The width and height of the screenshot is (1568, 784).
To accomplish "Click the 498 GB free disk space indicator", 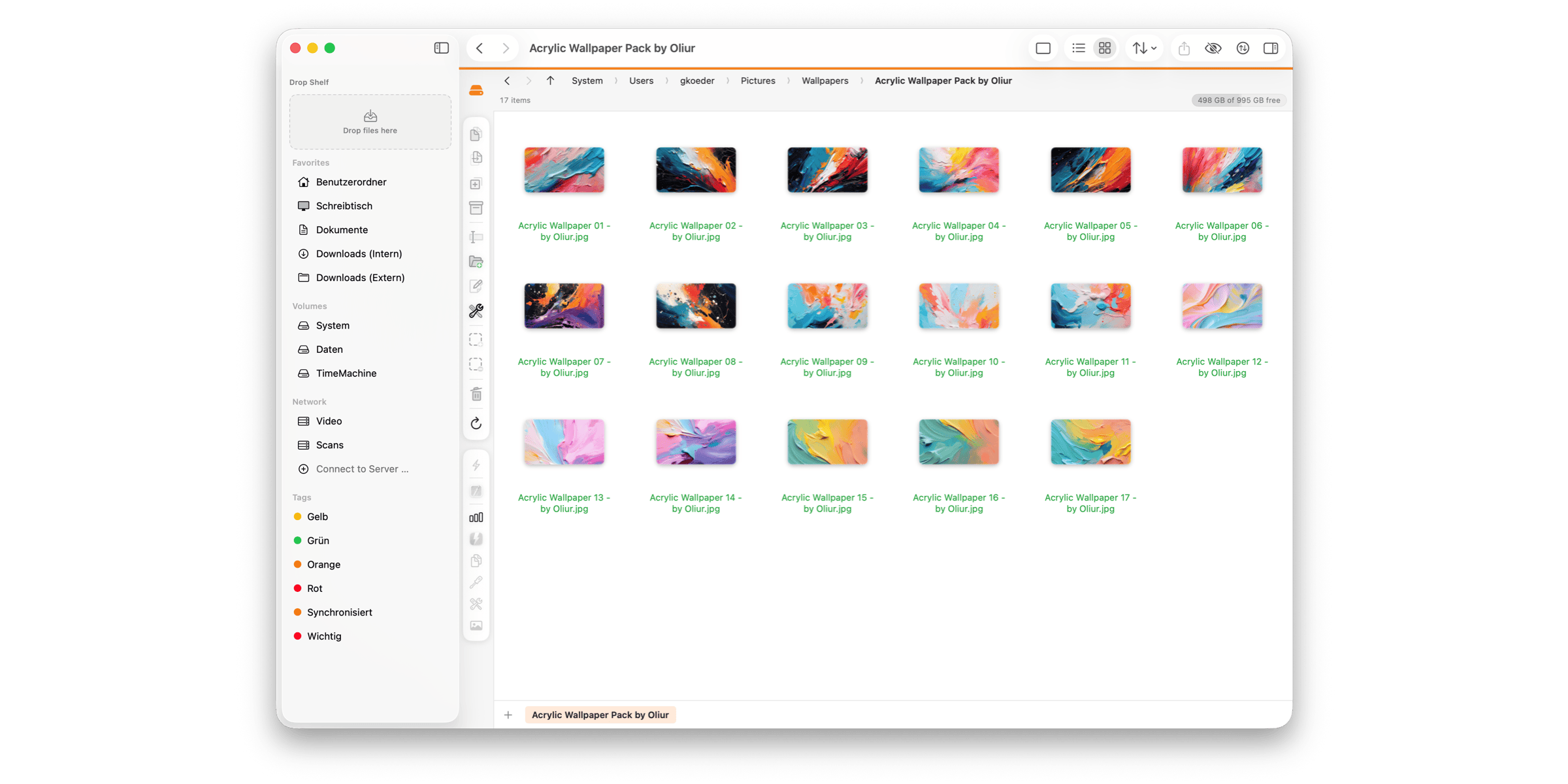I will pos(1238,100).
